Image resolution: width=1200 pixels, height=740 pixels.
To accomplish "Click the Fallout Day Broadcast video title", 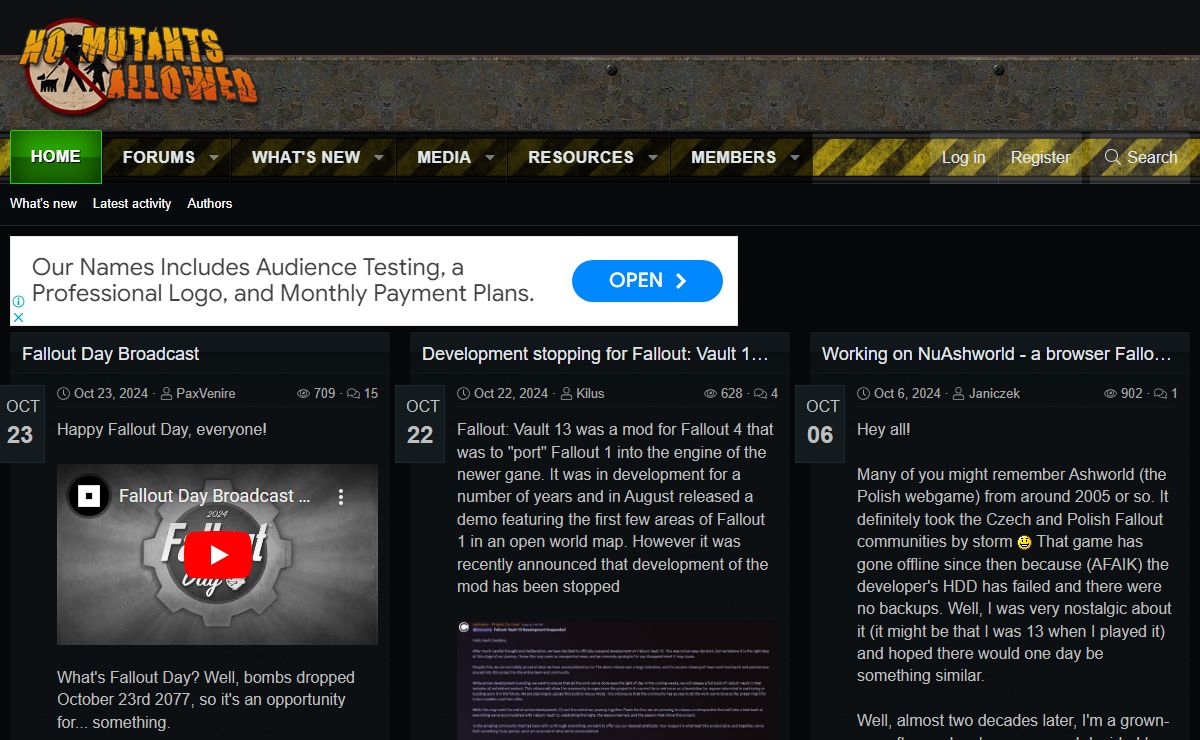I will (214, 496).
